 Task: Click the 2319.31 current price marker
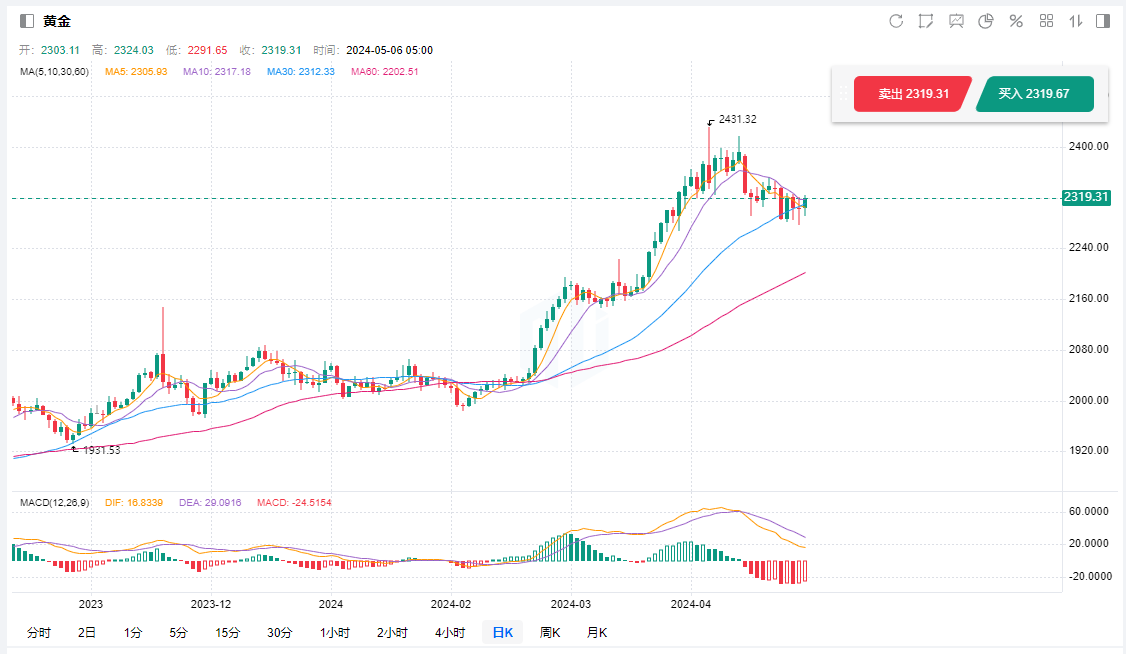1086,197
